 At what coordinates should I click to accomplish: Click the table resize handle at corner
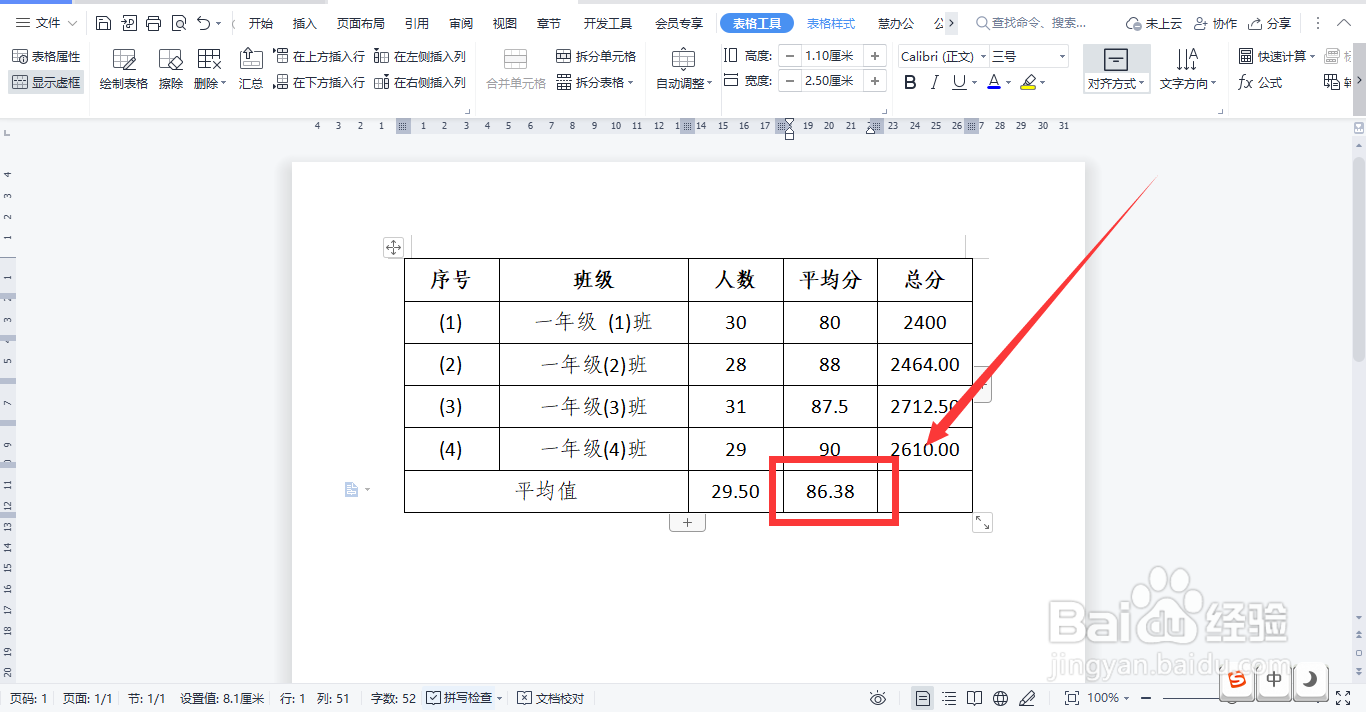983,522
